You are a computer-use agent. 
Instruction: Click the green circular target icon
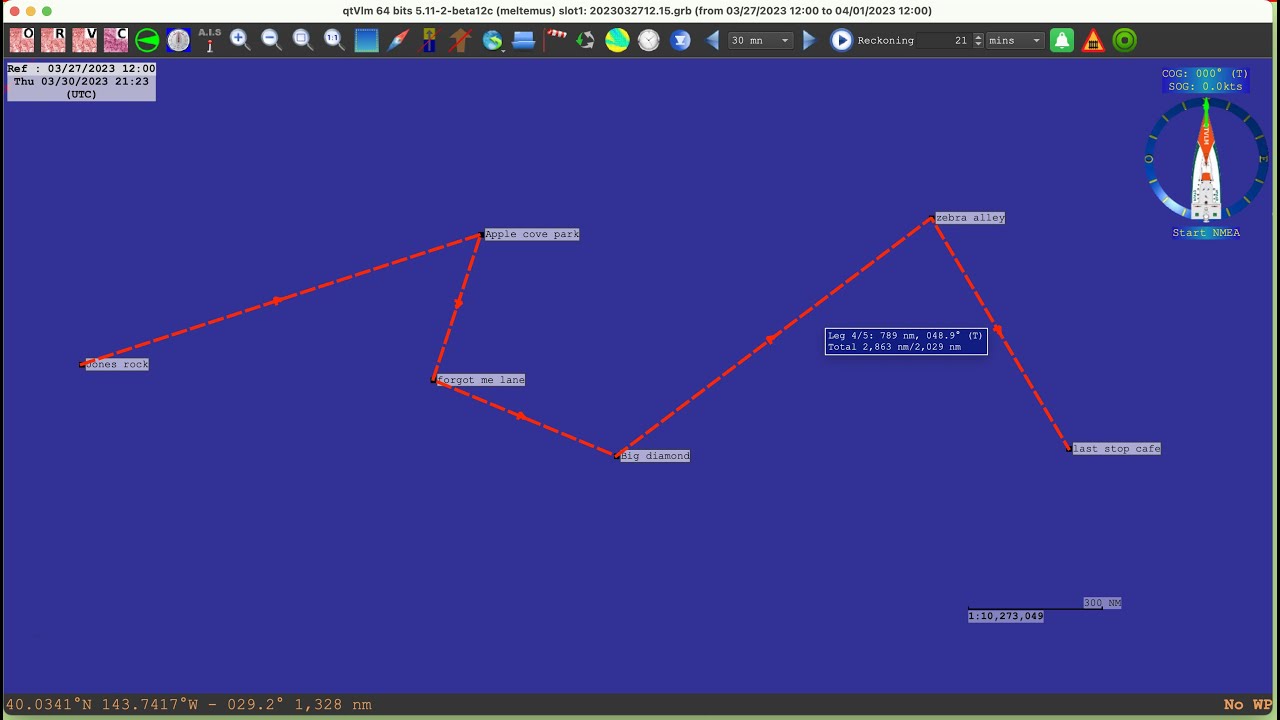coord(1124,40)
